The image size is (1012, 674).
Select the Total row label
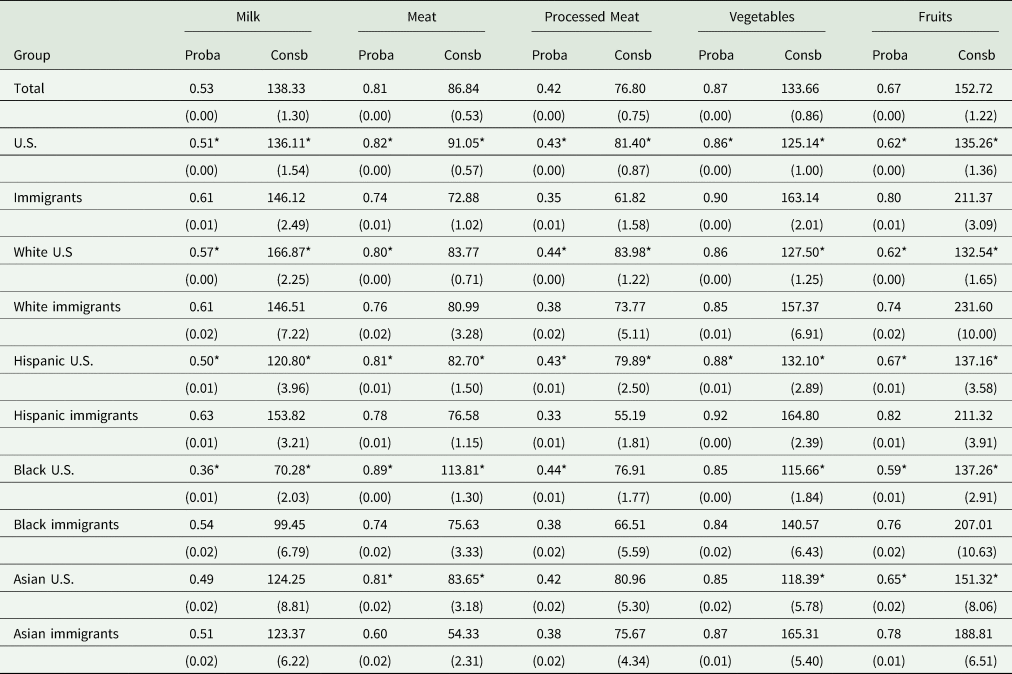[29, 88]
